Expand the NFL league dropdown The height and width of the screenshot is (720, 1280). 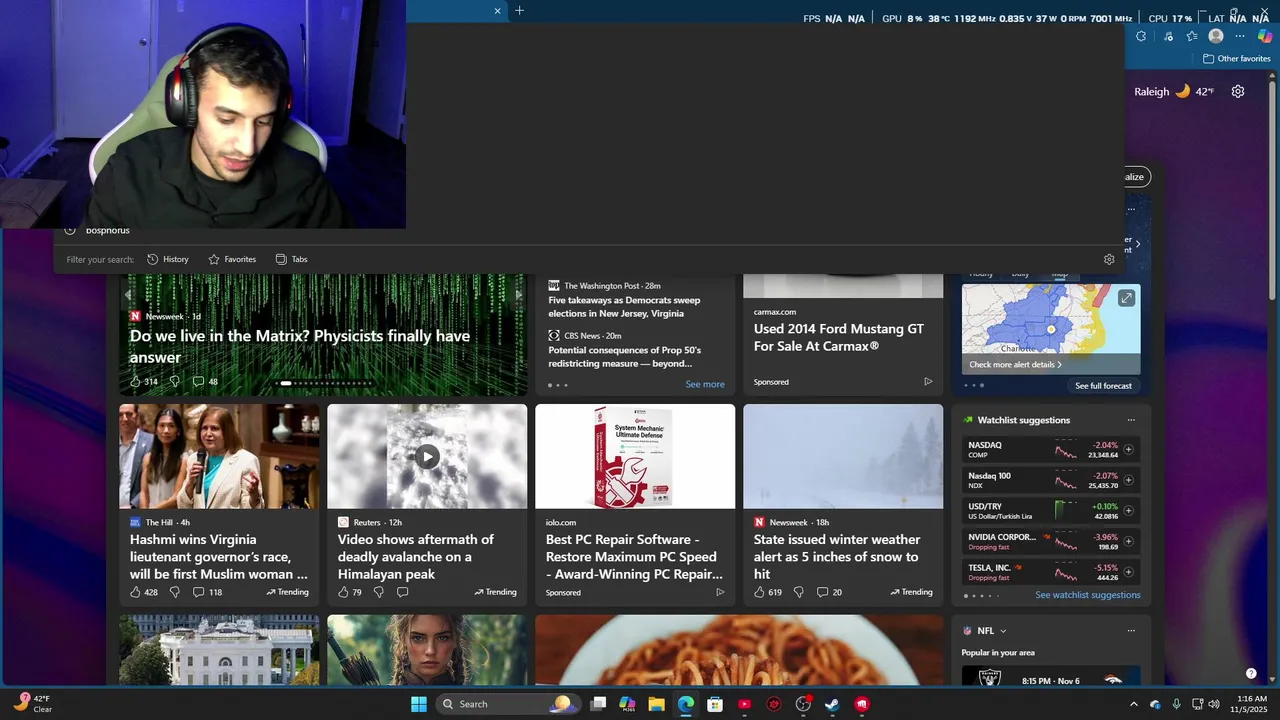1003,631
